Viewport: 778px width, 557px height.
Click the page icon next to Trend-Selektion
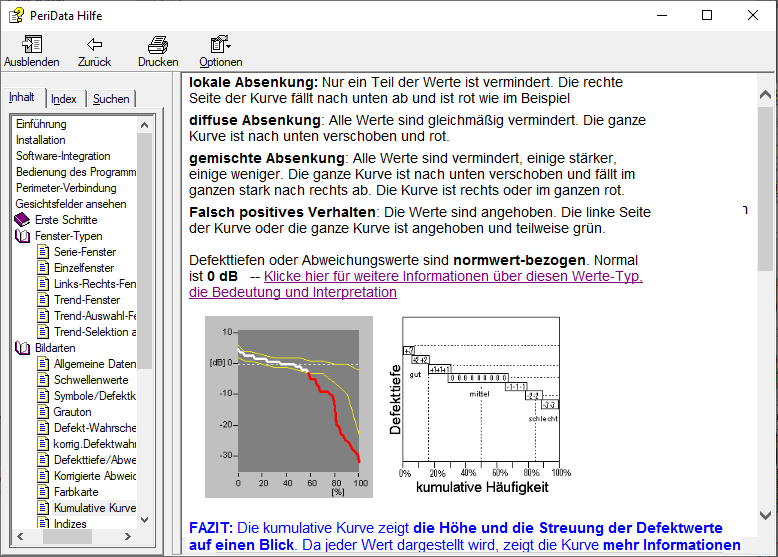[44, 331]
